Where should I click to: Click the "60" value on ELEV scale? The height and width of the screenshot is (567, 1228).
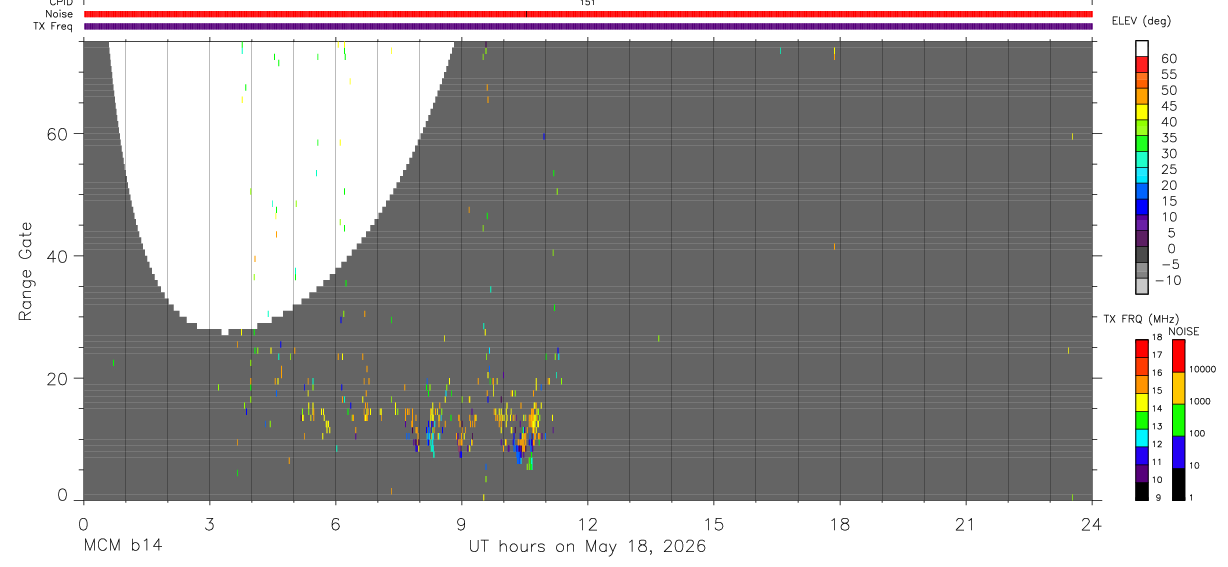click(x=1167, y=58)
